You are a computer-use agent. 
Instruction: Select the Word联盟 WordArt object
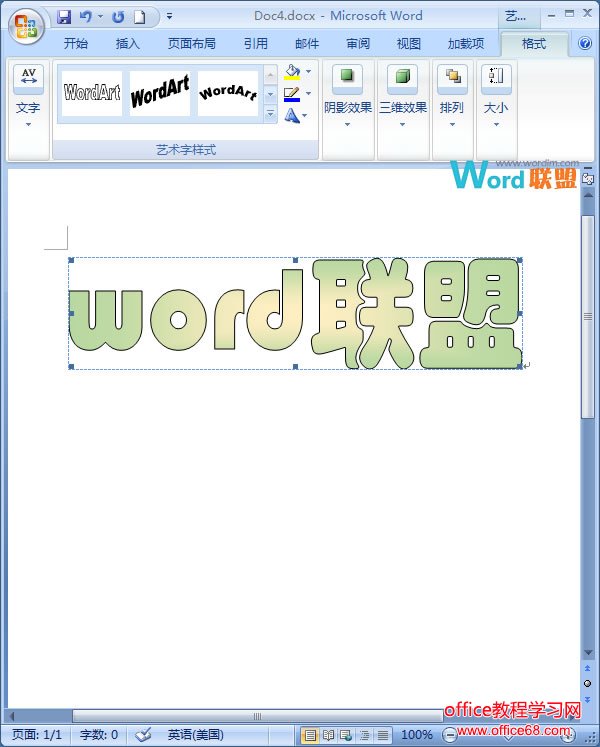pyautogui.click(x=295, y=313)
